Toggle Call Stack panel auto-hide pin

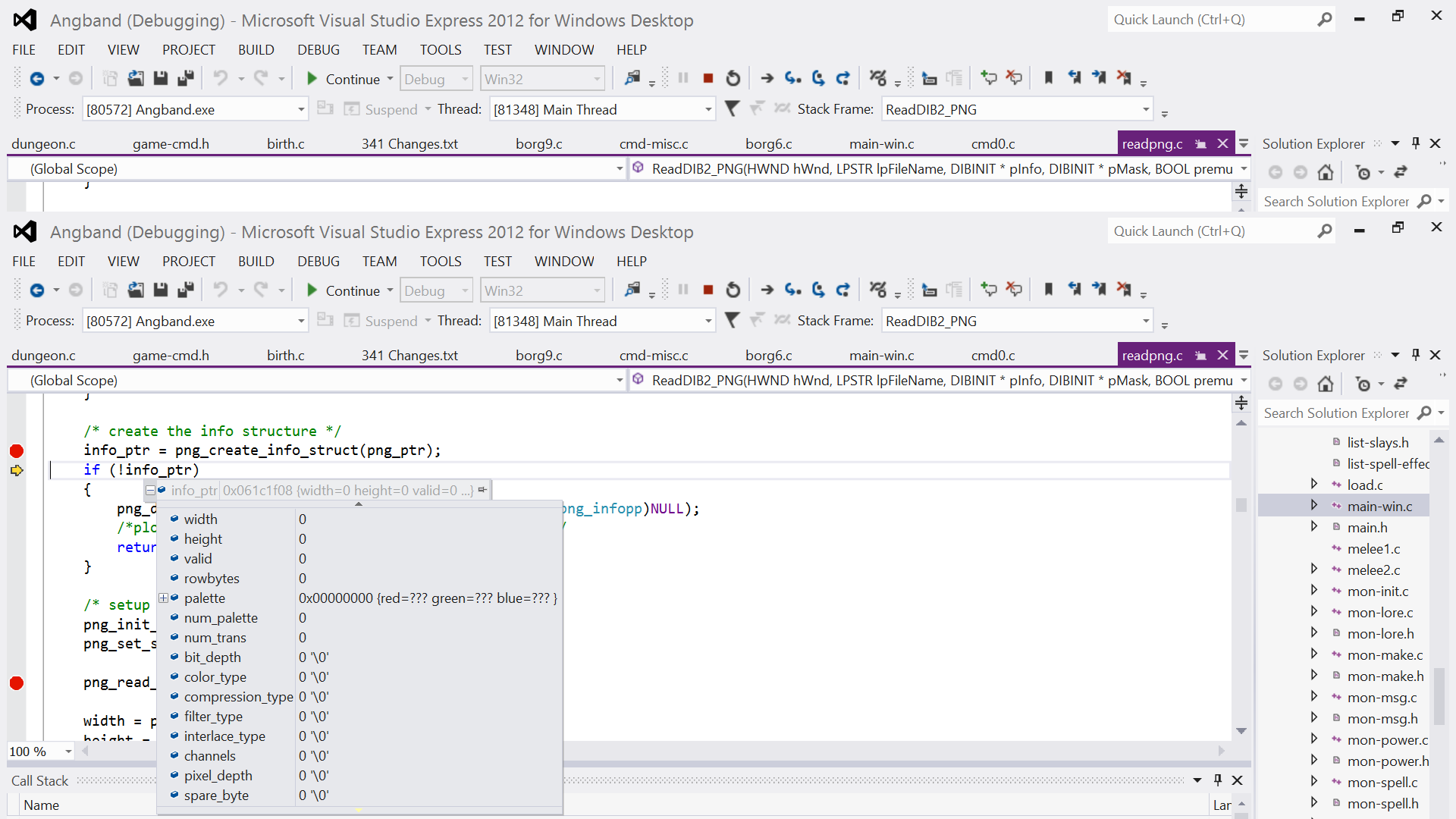click(1218, 780)
